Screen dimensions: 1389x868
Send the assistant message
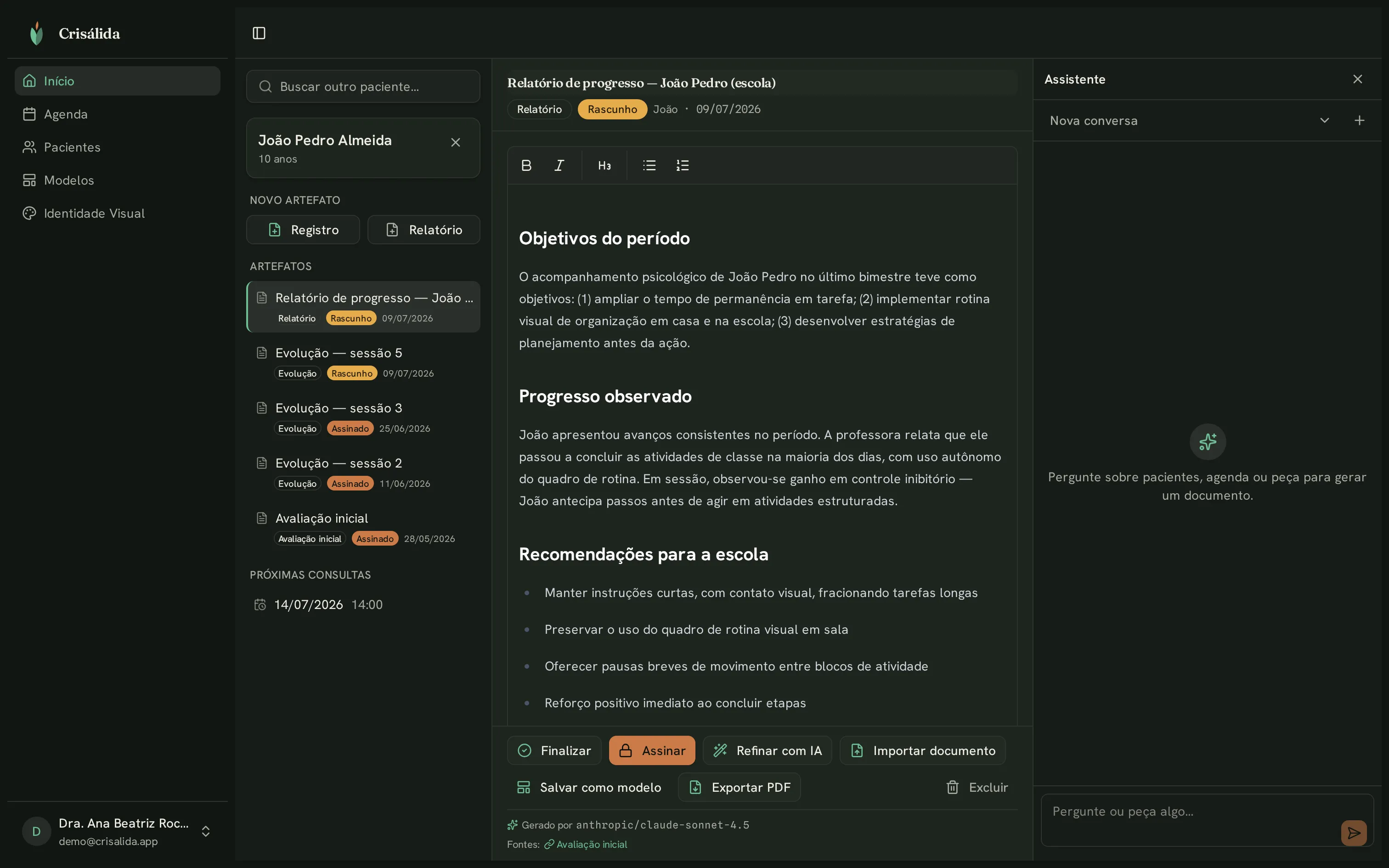(1354, 832)
